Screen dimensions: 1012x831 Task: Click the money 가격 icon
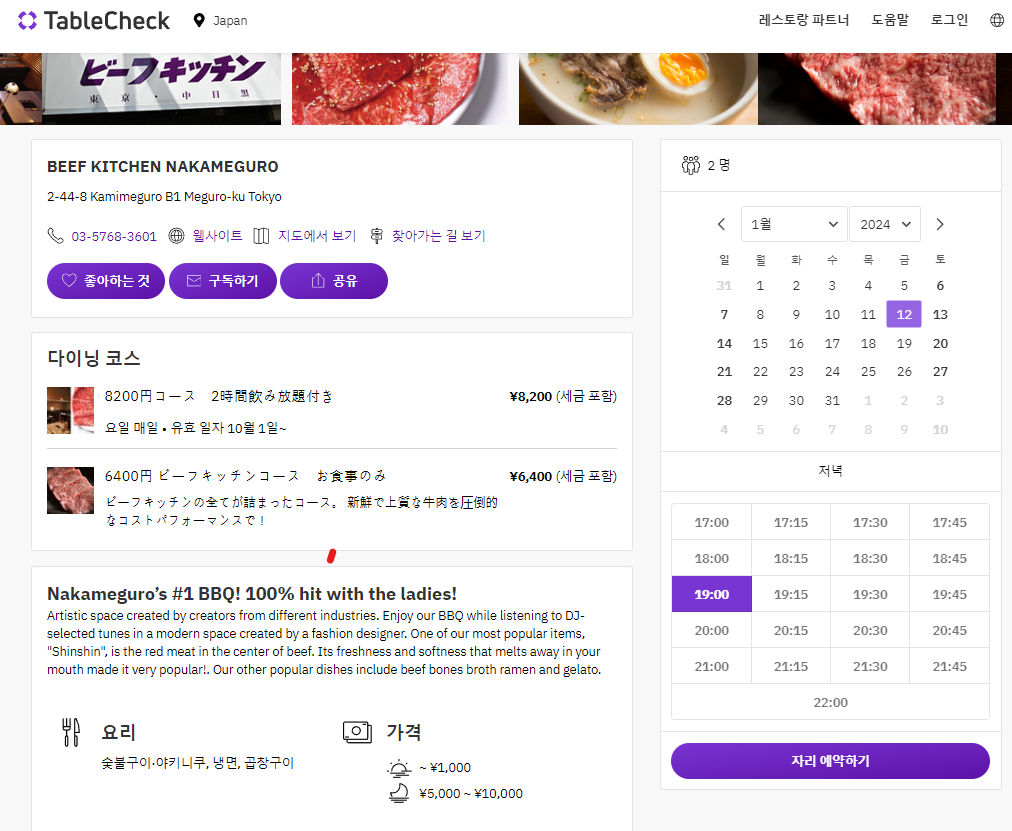[x=358, y=732]
